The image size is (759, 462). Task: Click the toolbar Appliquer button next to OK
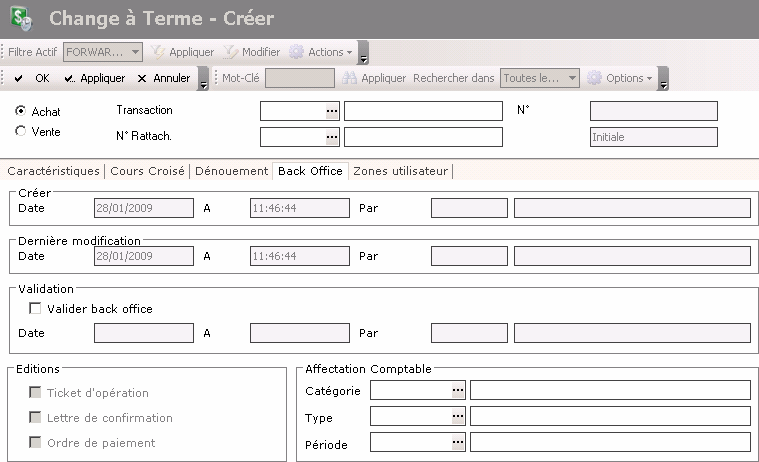pos(95,78)
